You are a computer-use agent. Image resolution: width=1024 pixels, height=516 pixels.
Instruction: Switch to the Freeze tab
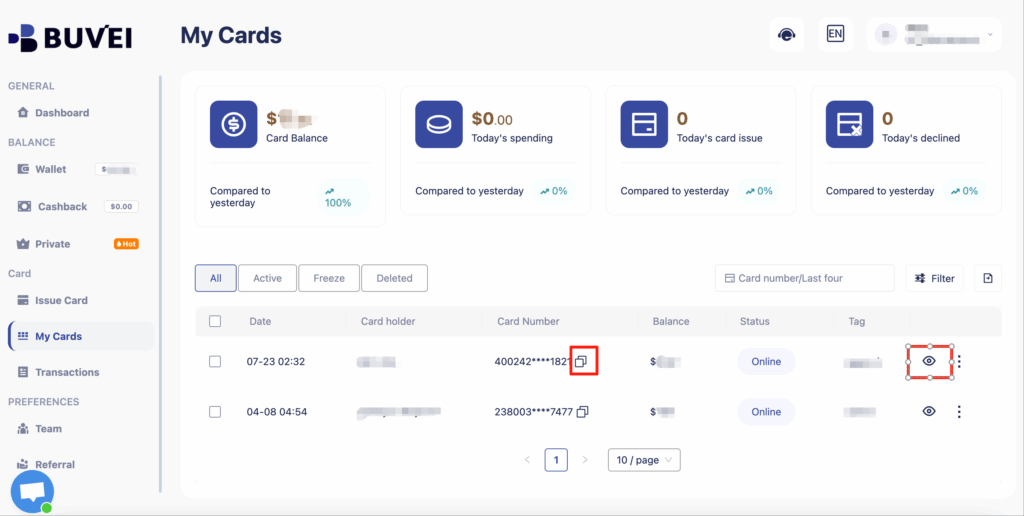click(x=329, y=278)
